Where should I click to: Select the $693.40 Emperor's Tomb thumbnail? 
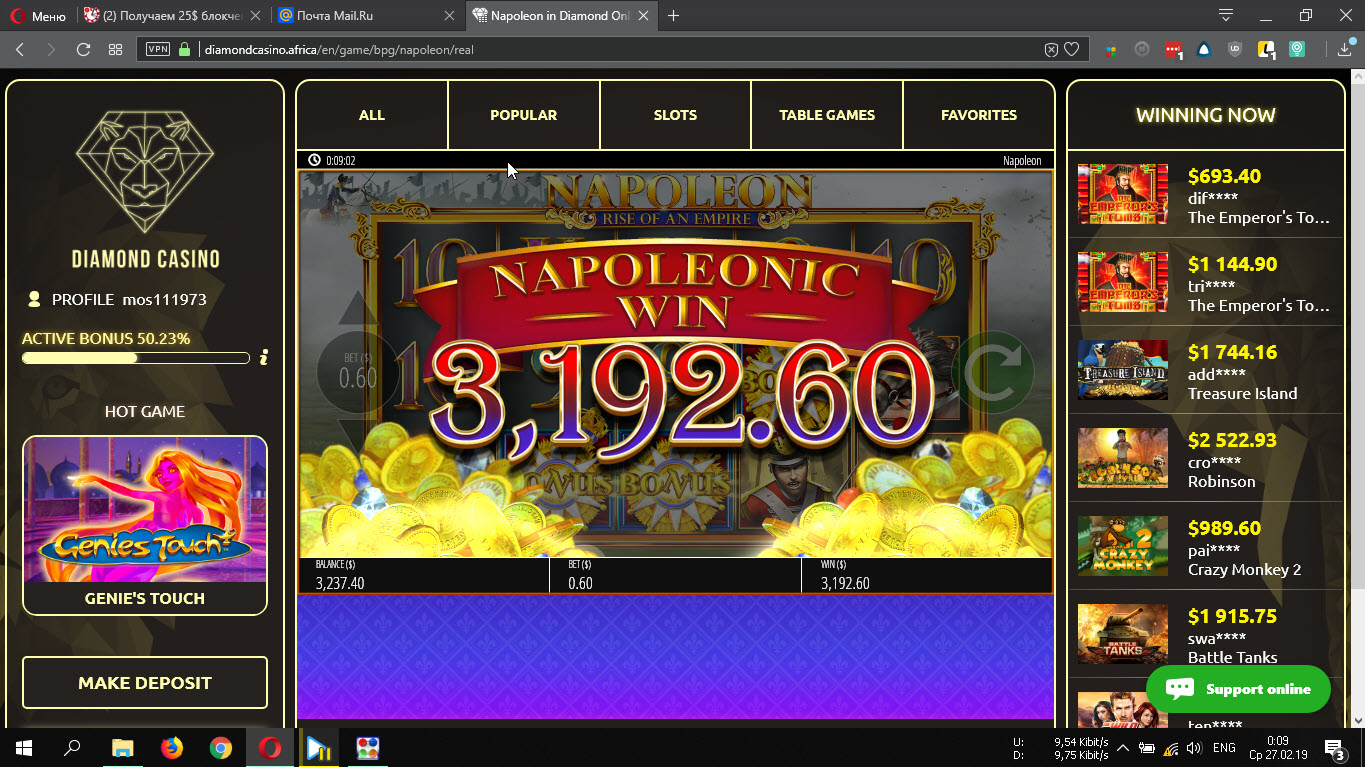click(x=1123, y=194)
